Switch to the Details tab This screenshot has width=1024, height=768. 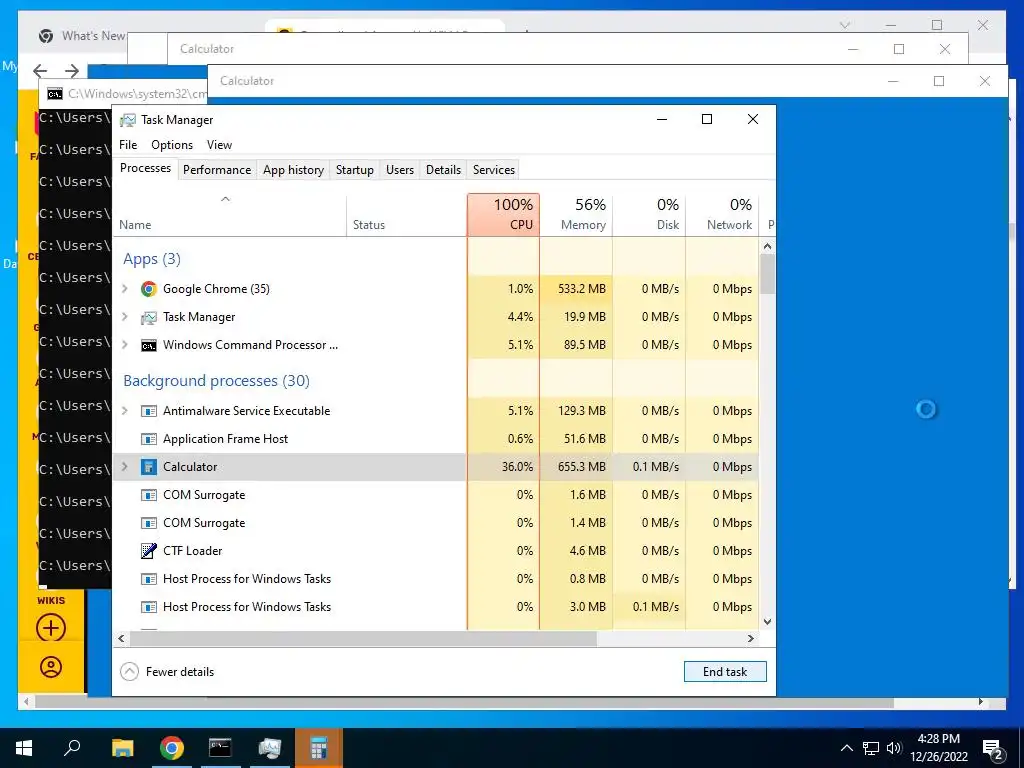[443, 170]
